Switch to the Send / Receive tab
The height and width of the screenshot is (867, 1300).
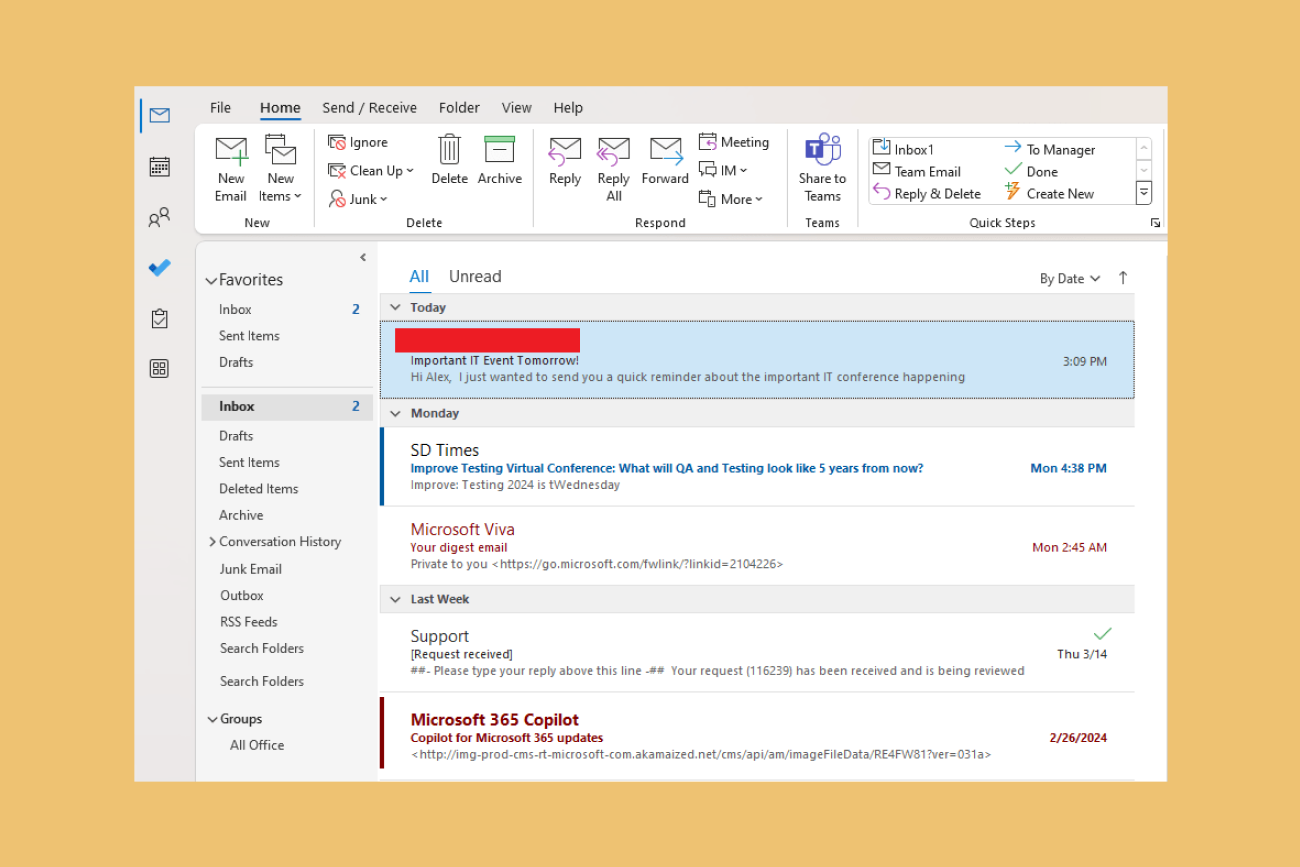pyautogui.click(x=369, y=108)
